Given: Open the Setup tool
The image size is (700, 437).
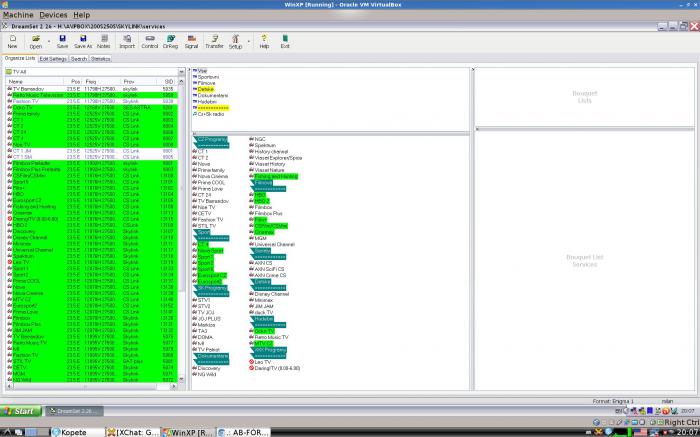Looking at the screenshot, I should (x=235, y=42).
